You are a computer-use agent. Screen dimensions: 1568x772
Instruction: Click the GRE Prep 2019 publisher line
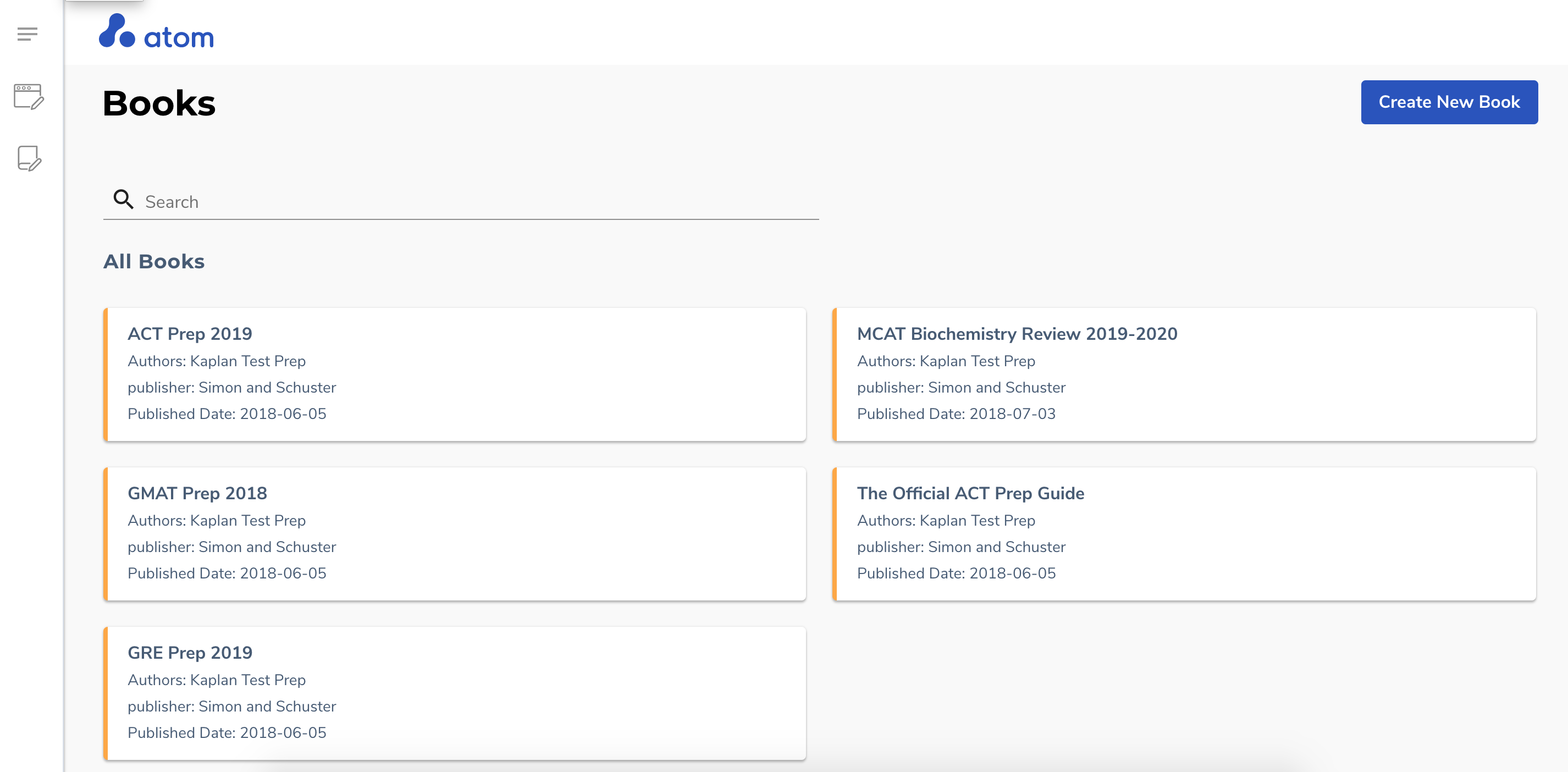point(232,706)
